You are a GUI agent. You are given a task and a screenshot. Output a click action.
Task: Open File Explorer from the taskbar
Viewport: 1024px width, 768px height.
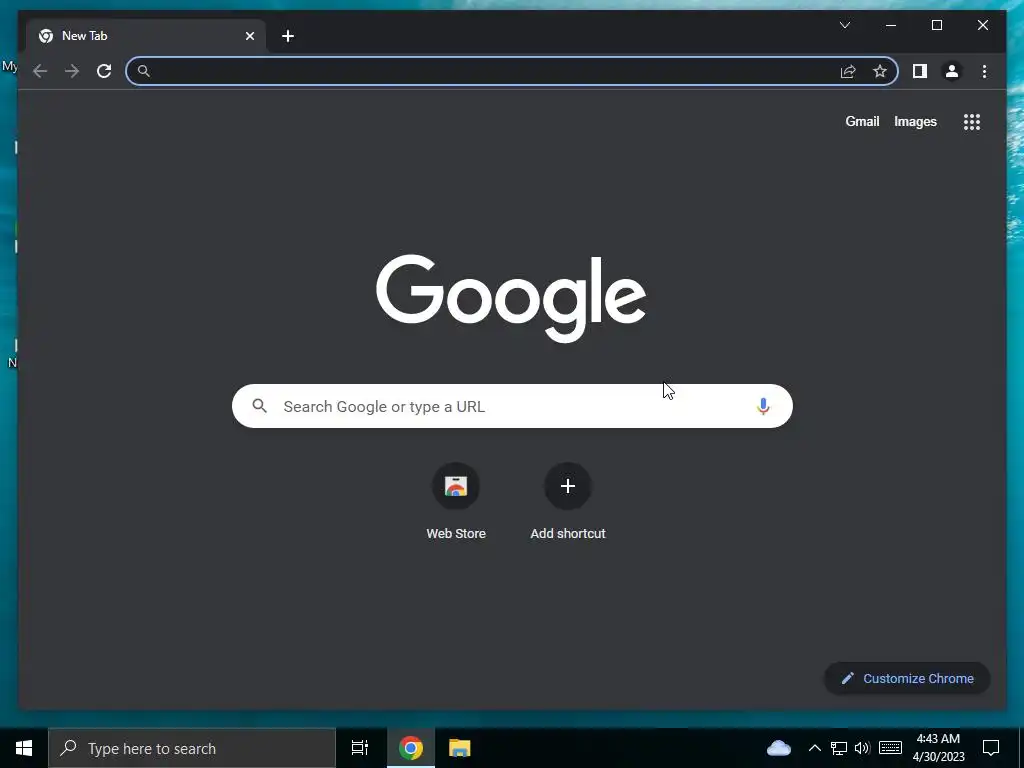pyautogui.click(x=460, y=748)
